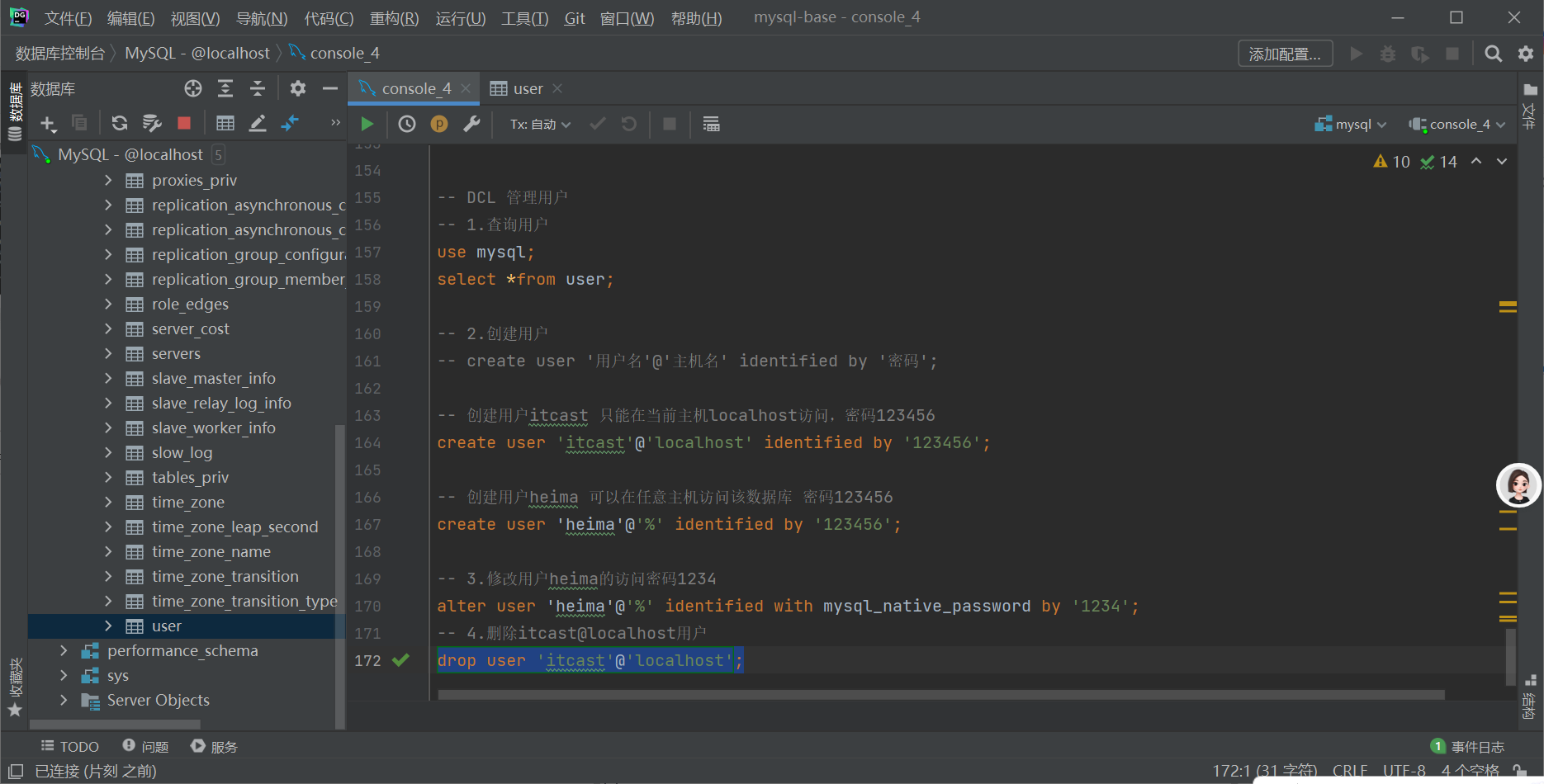
Task: Click the CRLF line separator status item
Action: (x=1350, y=771)
